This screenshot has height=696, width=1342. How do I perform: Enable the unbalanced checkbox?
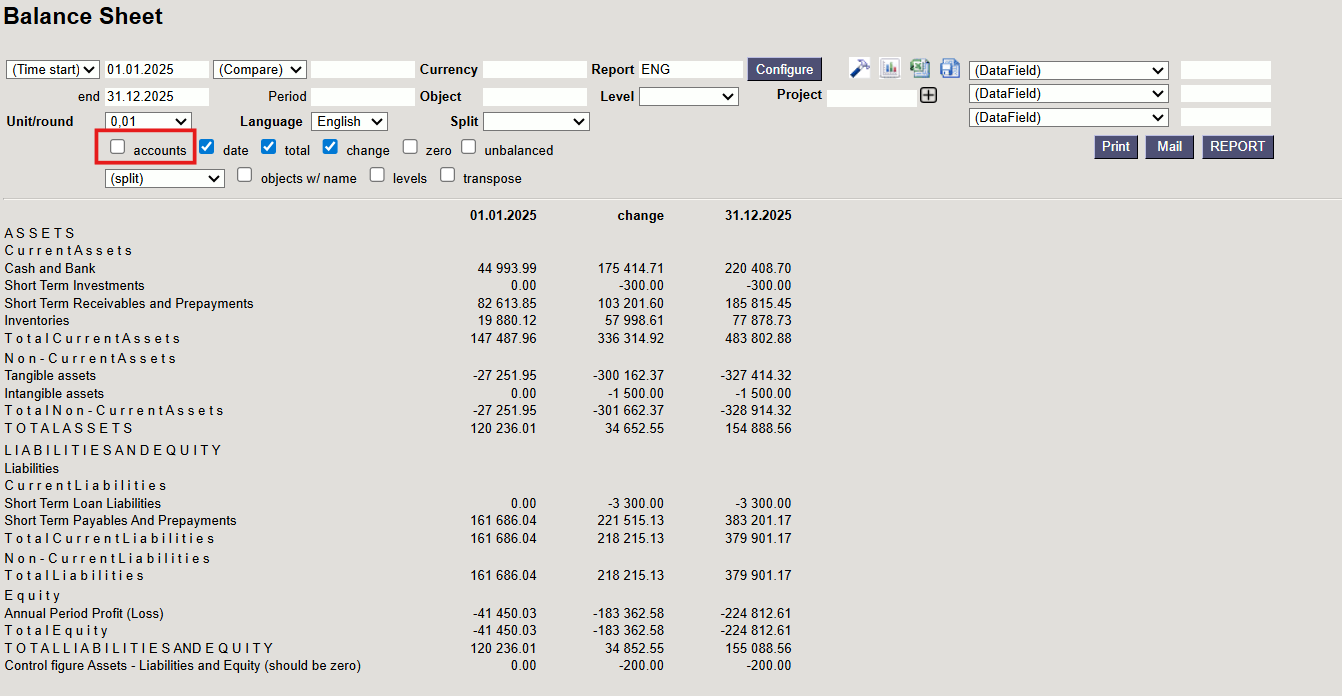click(x=469, y=147)
